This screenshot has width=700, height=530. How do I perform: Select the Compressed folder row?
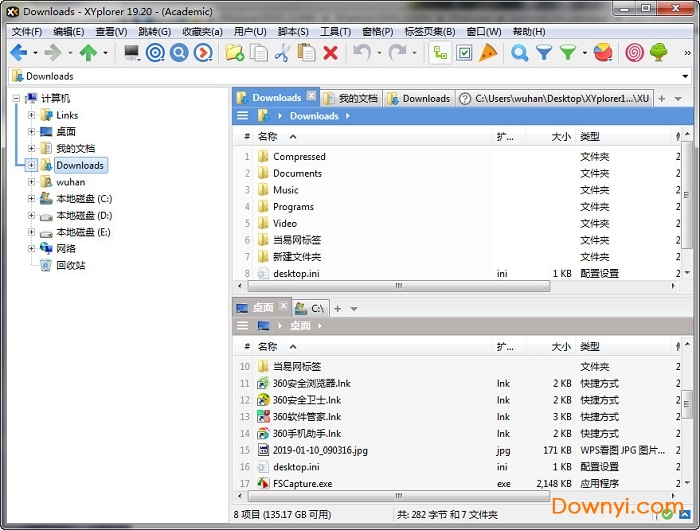coord(455,157)
